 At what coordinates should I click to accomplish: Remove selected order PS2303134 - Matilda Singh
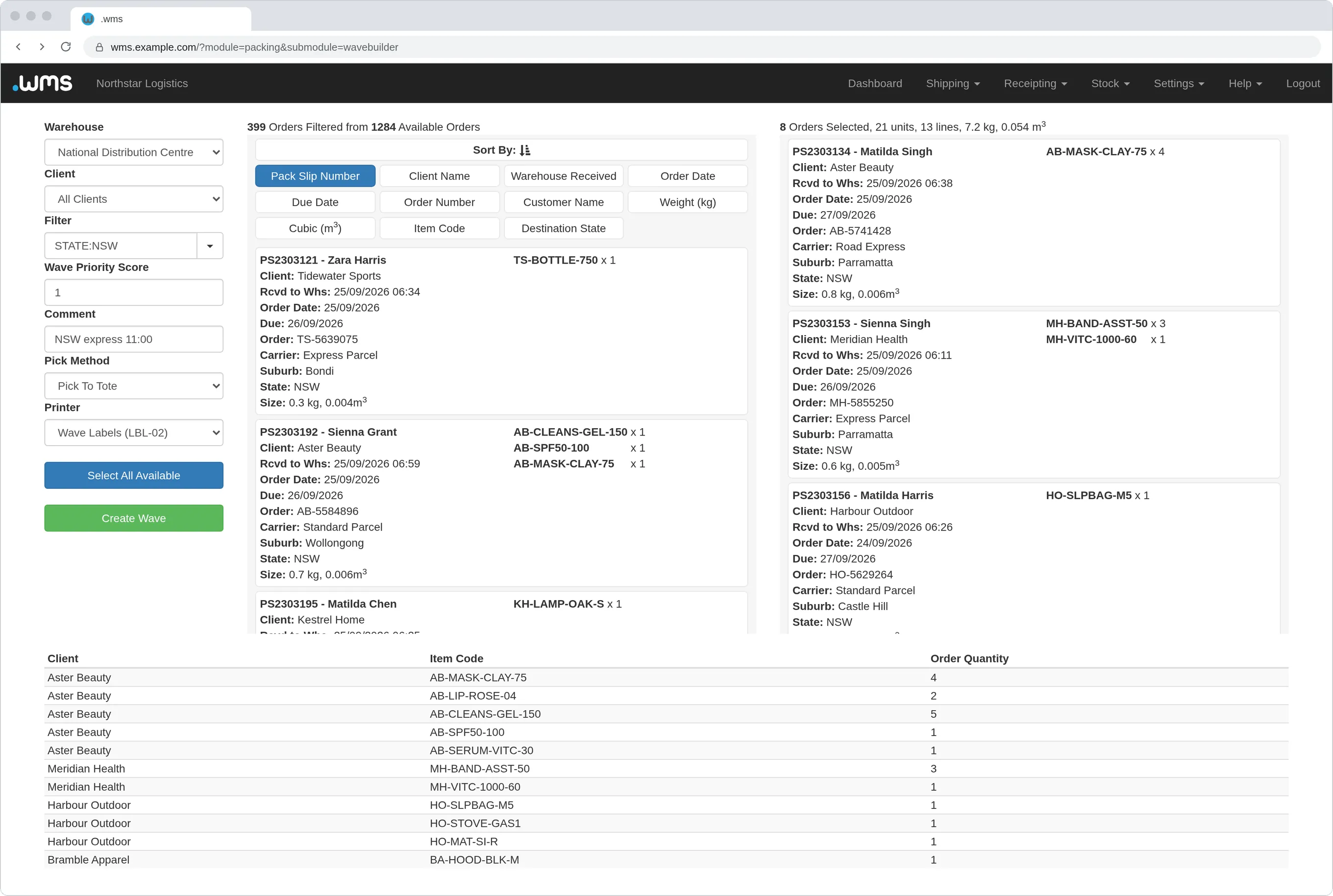(1034, 223)
